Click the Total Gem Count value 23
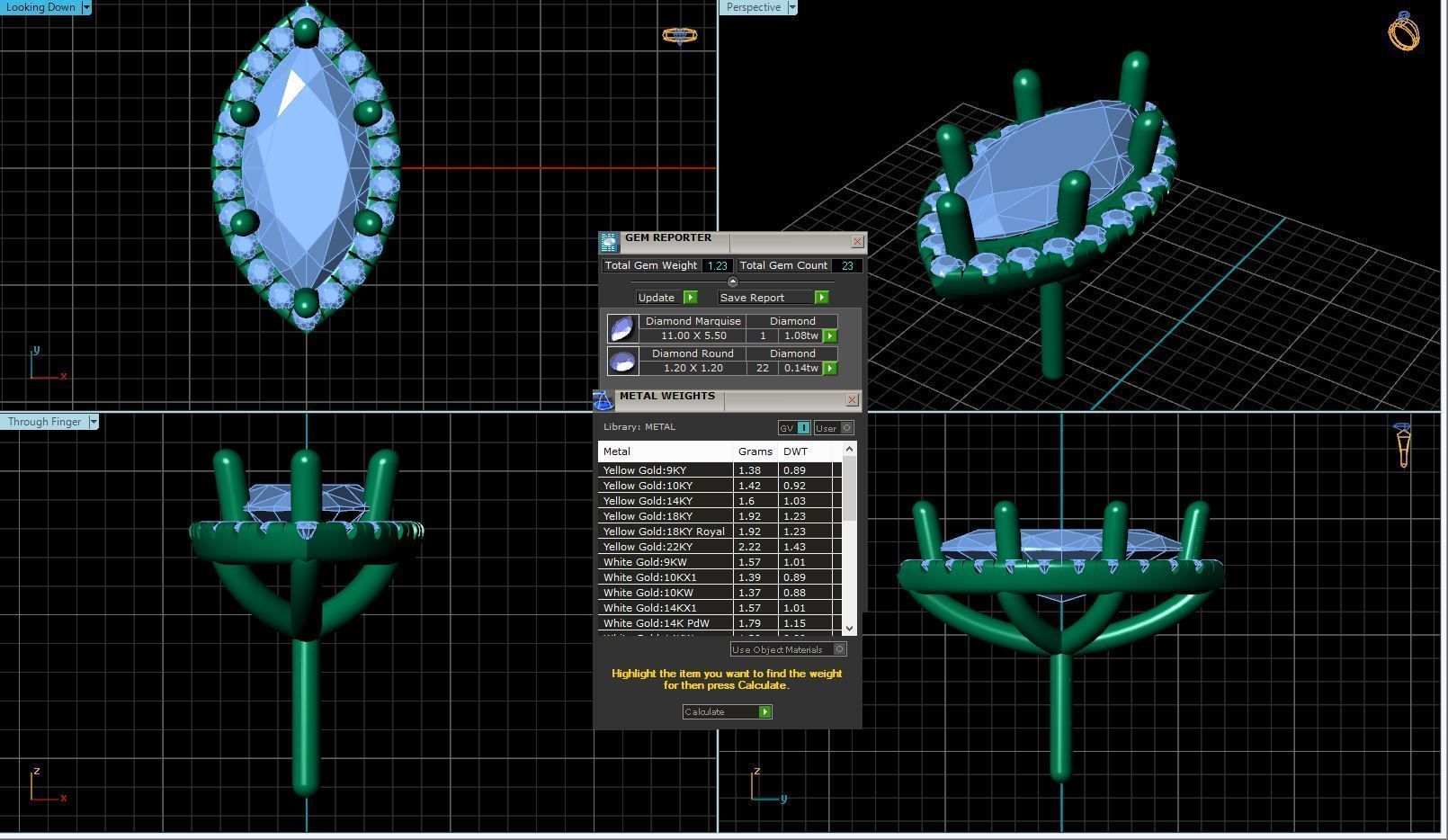This screenshot has height=840, width=1448. [847, 265]
